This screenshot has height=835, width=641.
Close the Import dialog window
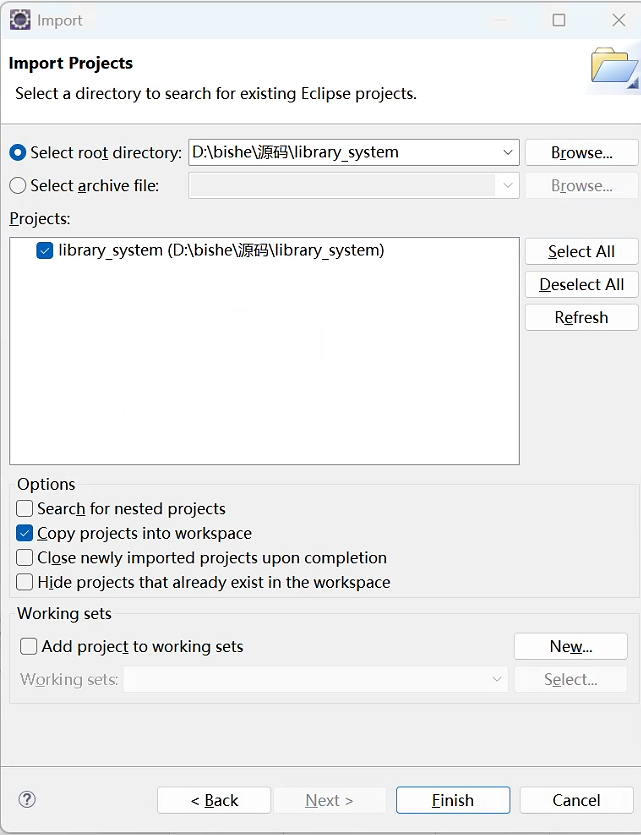(619, 20)
